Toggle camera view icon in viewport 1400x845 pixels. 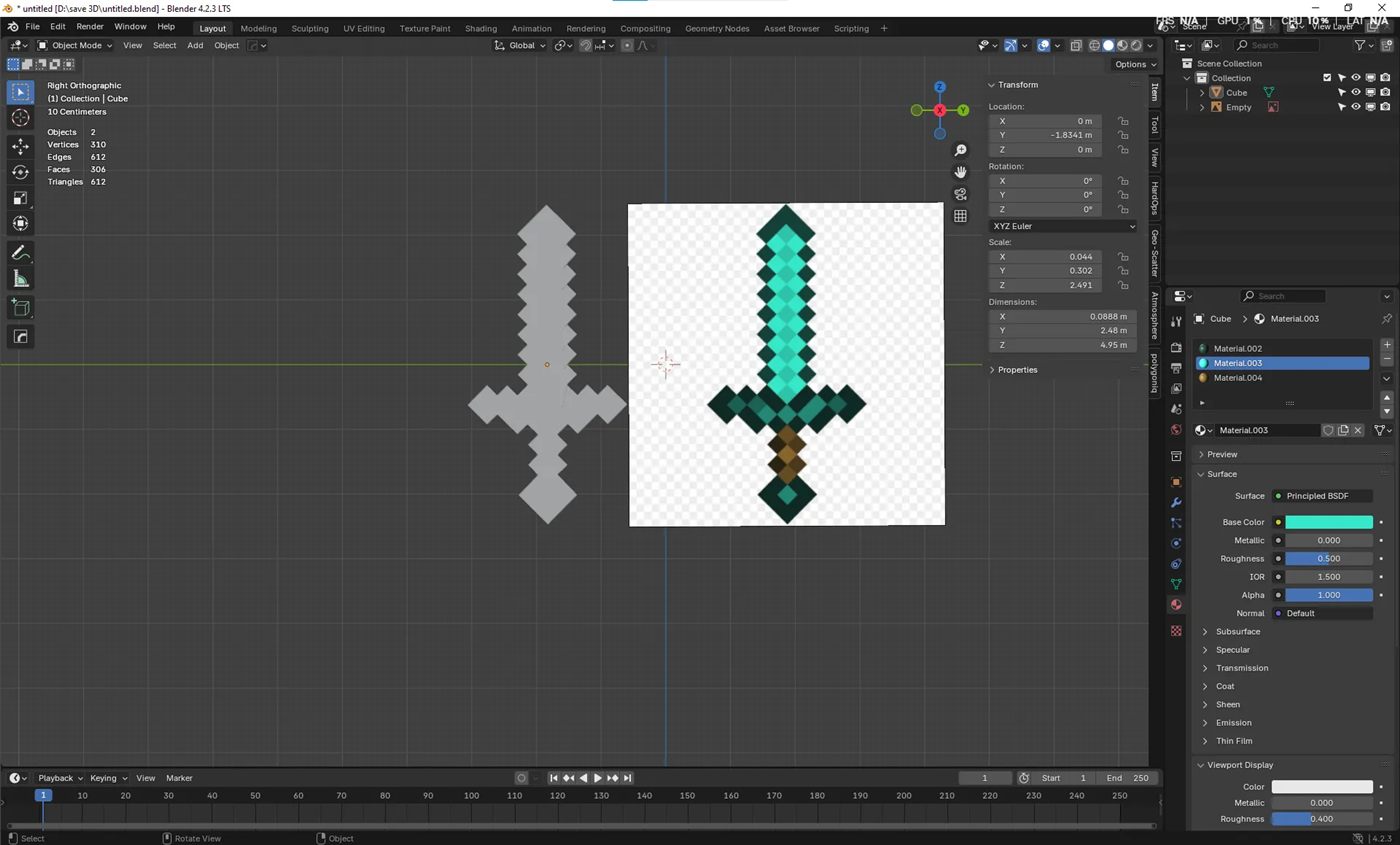[960, 194]
